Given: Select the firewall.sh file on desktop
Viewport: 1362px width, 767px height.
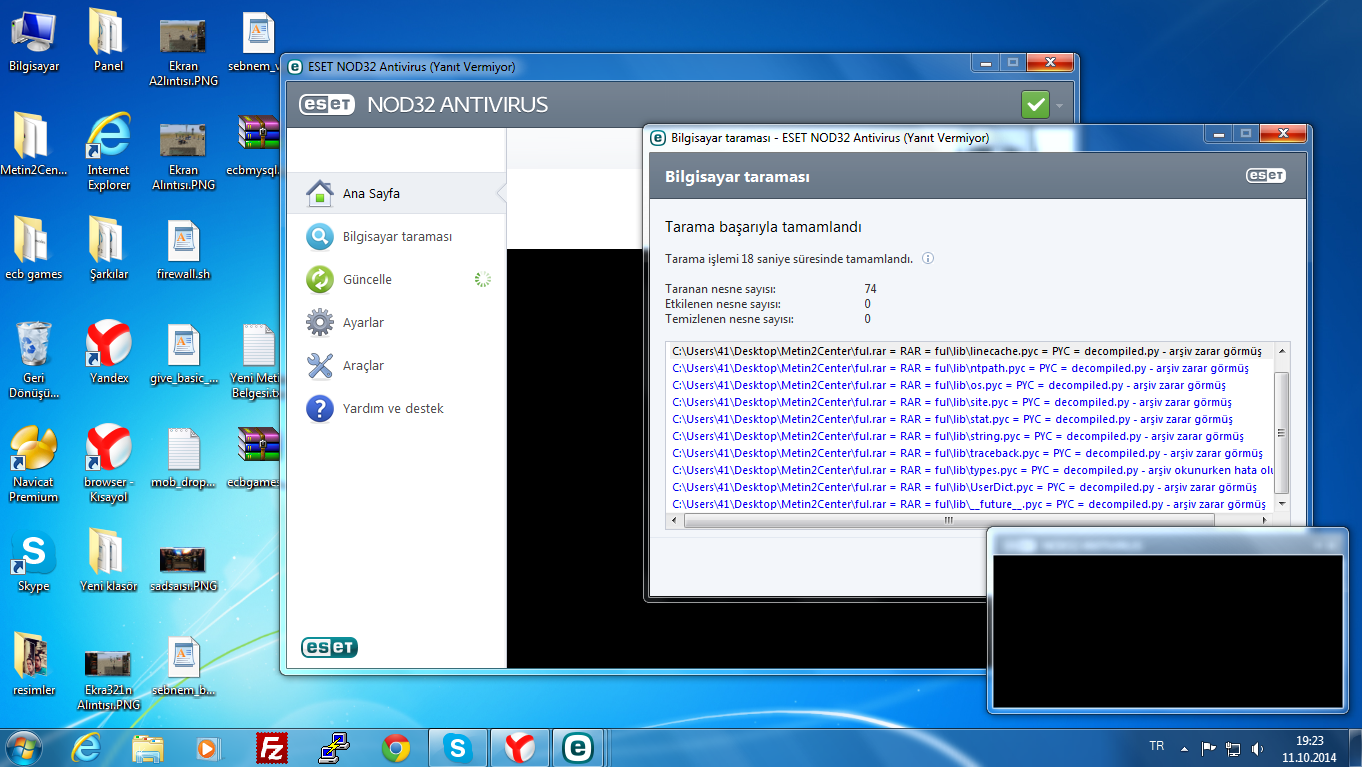Looking at the screenshot, I should pos(183,250).
